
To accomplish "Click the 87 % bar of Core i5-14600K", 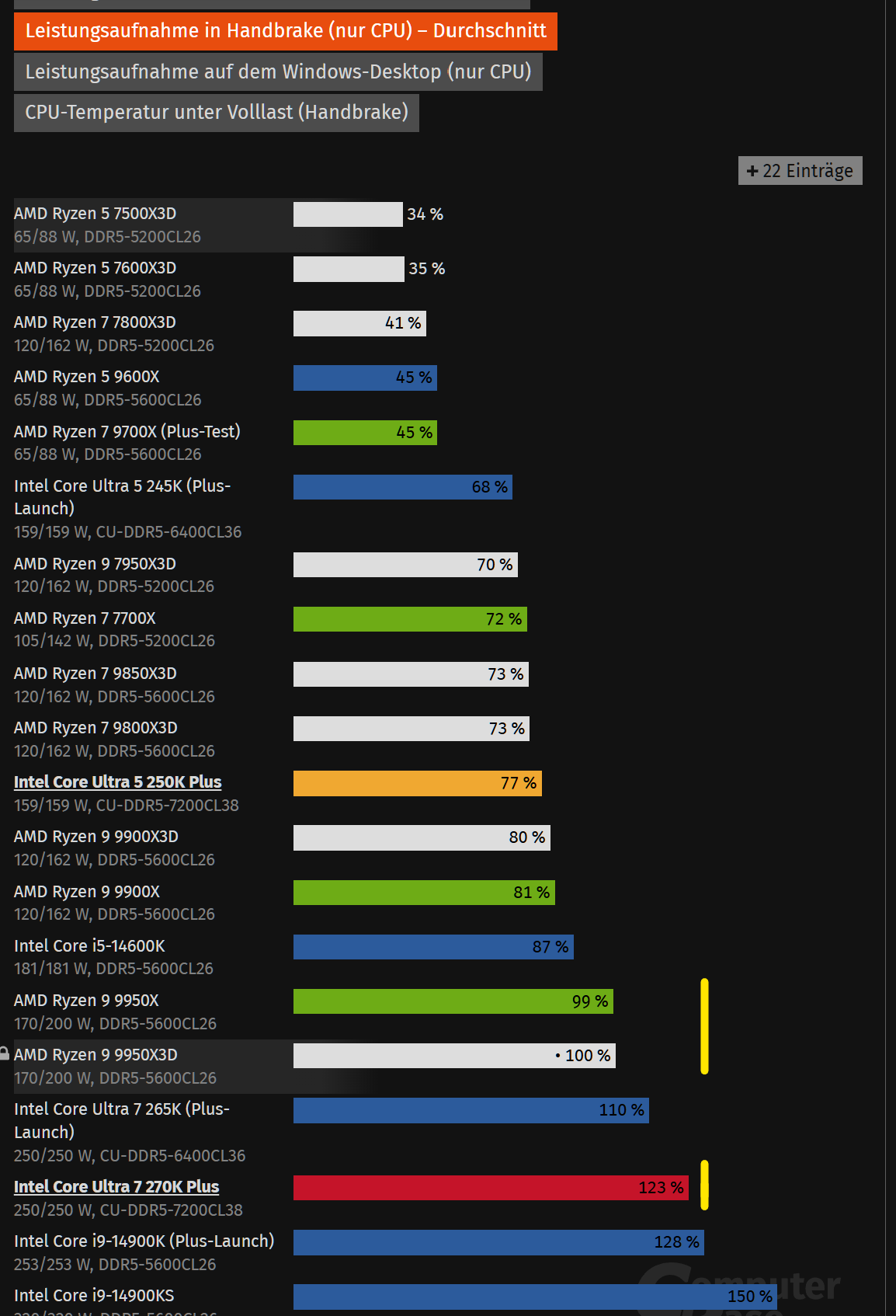I will (433, 947).
